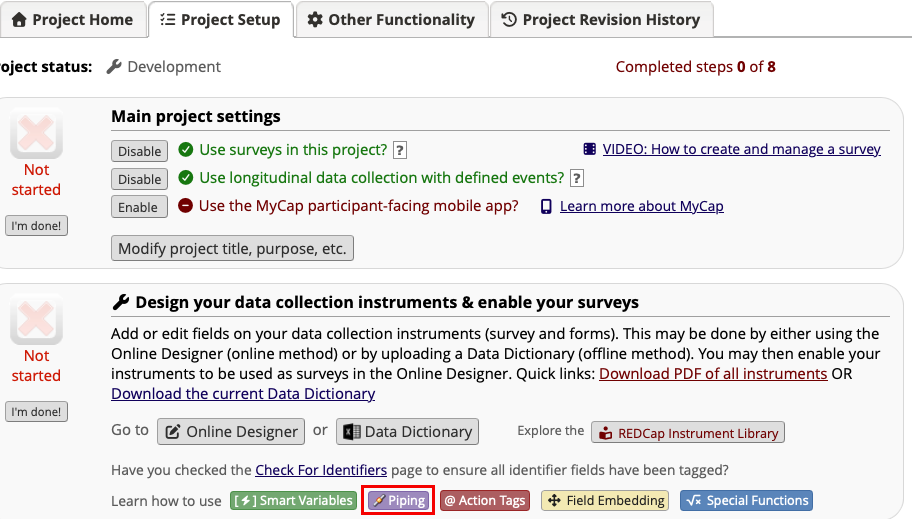Image resolution: width=912 pixels, height=519 pixels.
Task: Click 'Development' project status text
Action: click(x=174, y=67)
